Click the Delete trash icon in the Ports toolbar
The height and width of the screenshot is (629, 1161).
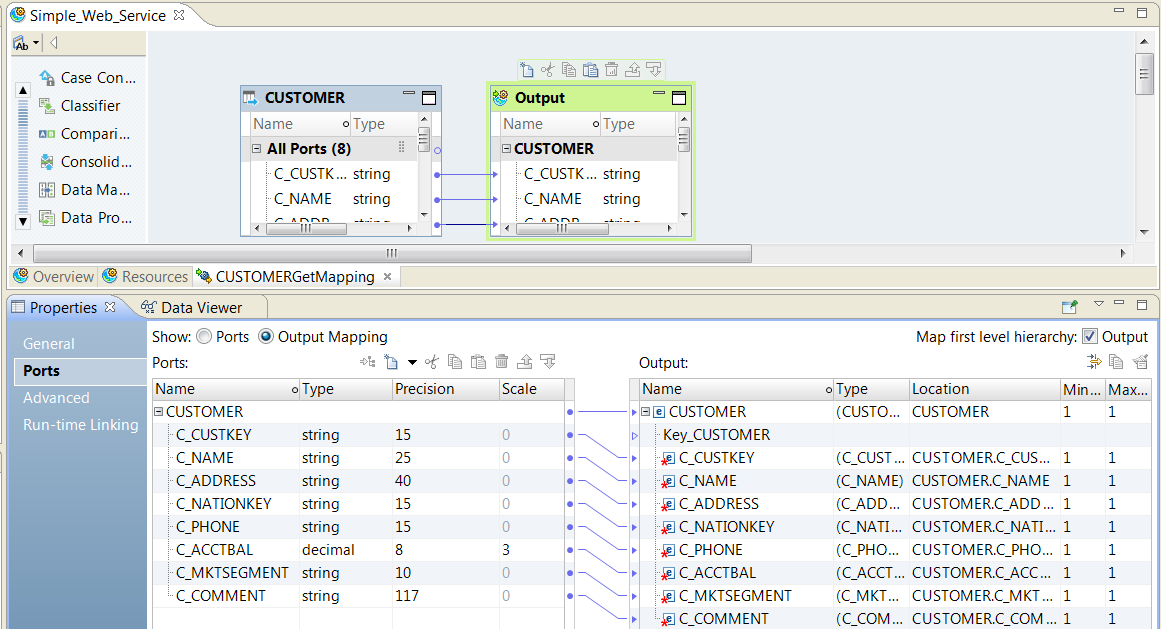click(501, 362)
